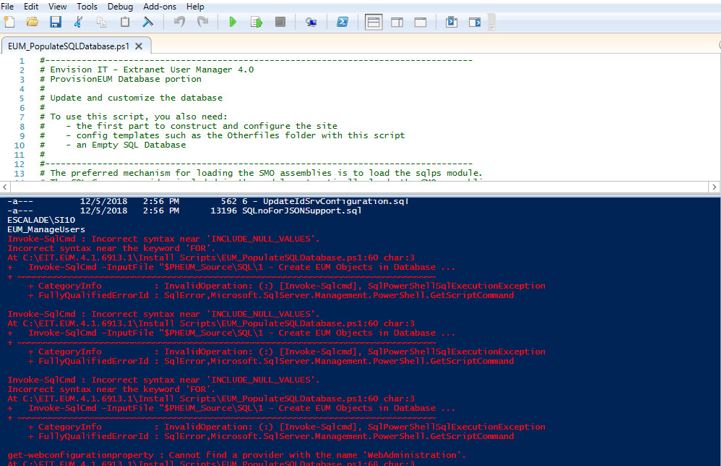
Task: Open the Help menu
Action: (x=195, y=6)
